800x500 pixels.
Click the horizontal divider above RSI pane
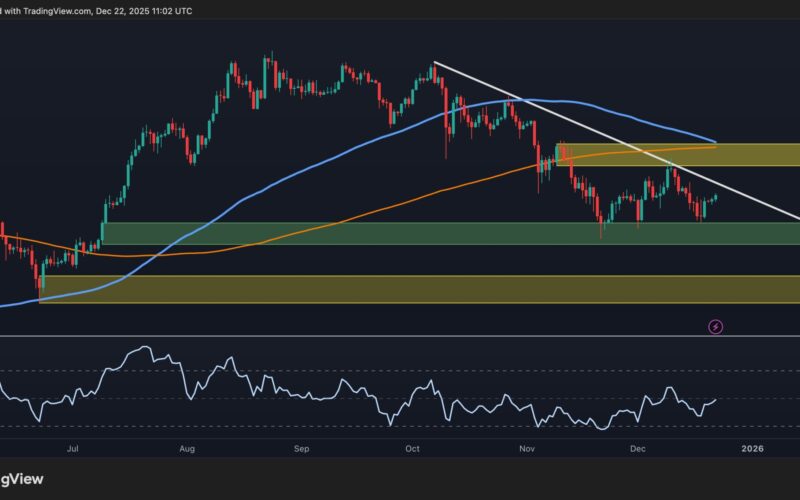tap(400, 337)
